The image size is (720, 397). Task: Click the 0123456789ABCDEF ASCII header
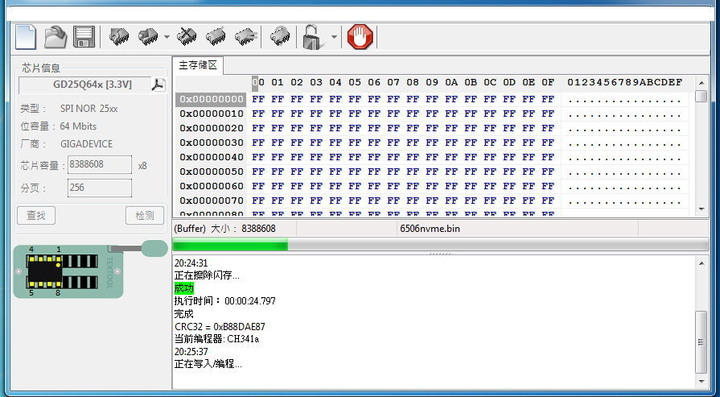tap(625, 83)
